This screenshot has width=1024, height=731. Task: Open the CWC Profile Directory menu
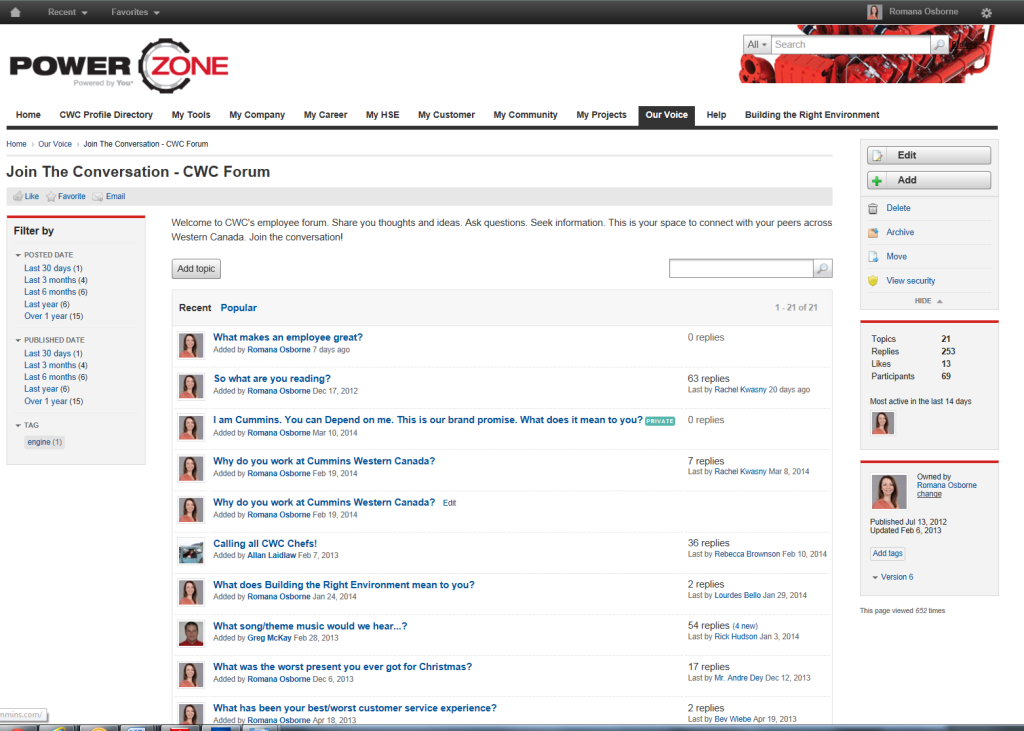point(106,115)
